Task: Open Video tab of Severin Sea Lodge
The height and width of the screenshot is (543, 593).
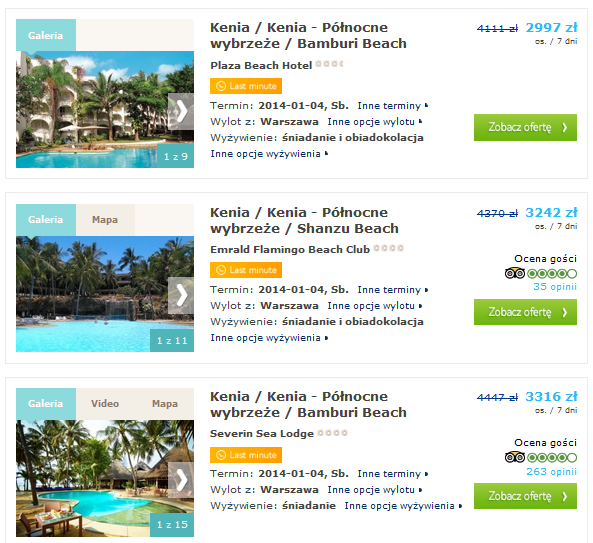Action: pyautogui.click(x=105, y=403)
